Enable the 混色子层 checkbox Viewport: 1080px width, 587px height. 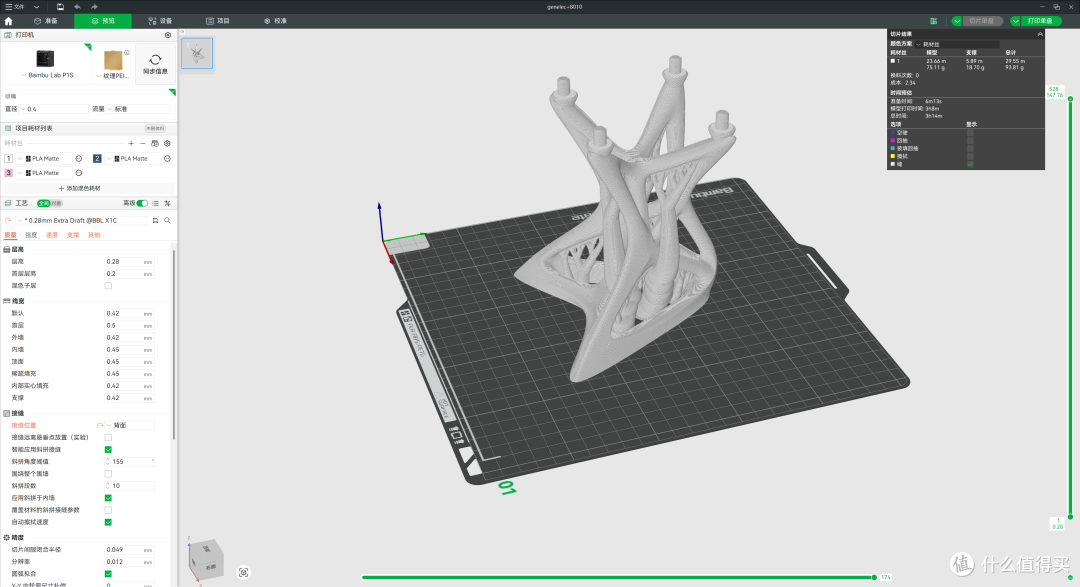click(108, 285)
